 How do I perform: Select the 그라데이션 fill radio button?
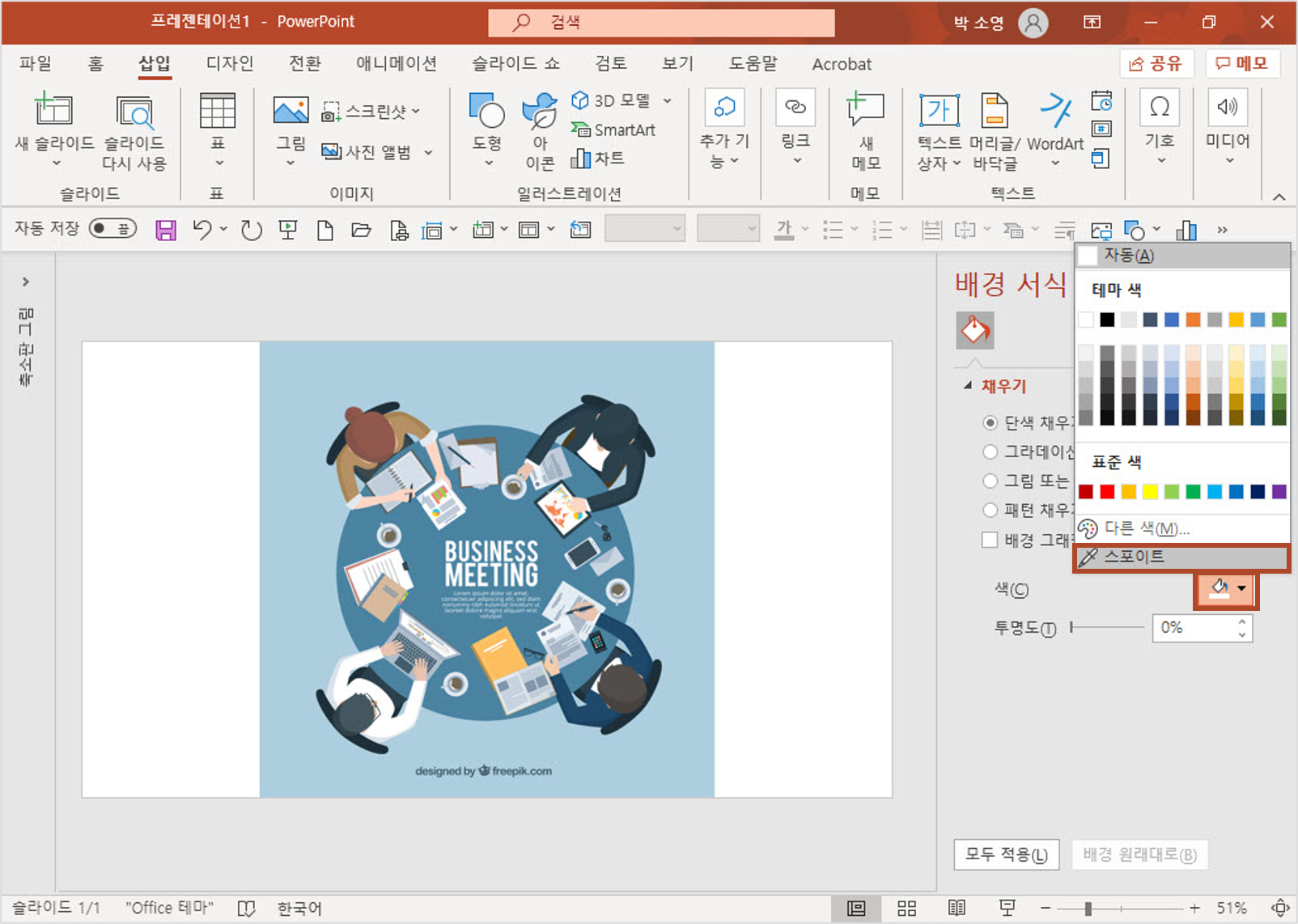tap(990, 451)
